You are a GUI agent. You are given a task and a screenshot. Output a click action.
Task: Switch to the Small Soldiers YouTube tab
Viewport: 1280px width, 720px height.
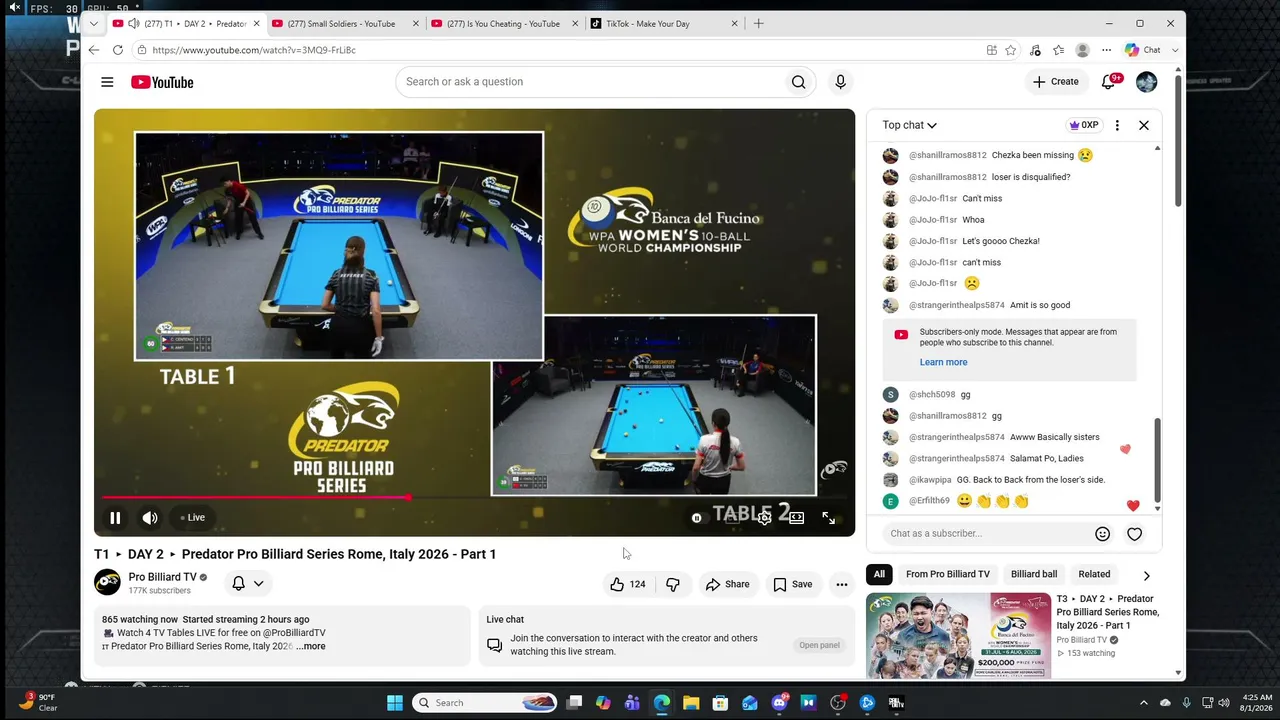click(x=341, y=24)
